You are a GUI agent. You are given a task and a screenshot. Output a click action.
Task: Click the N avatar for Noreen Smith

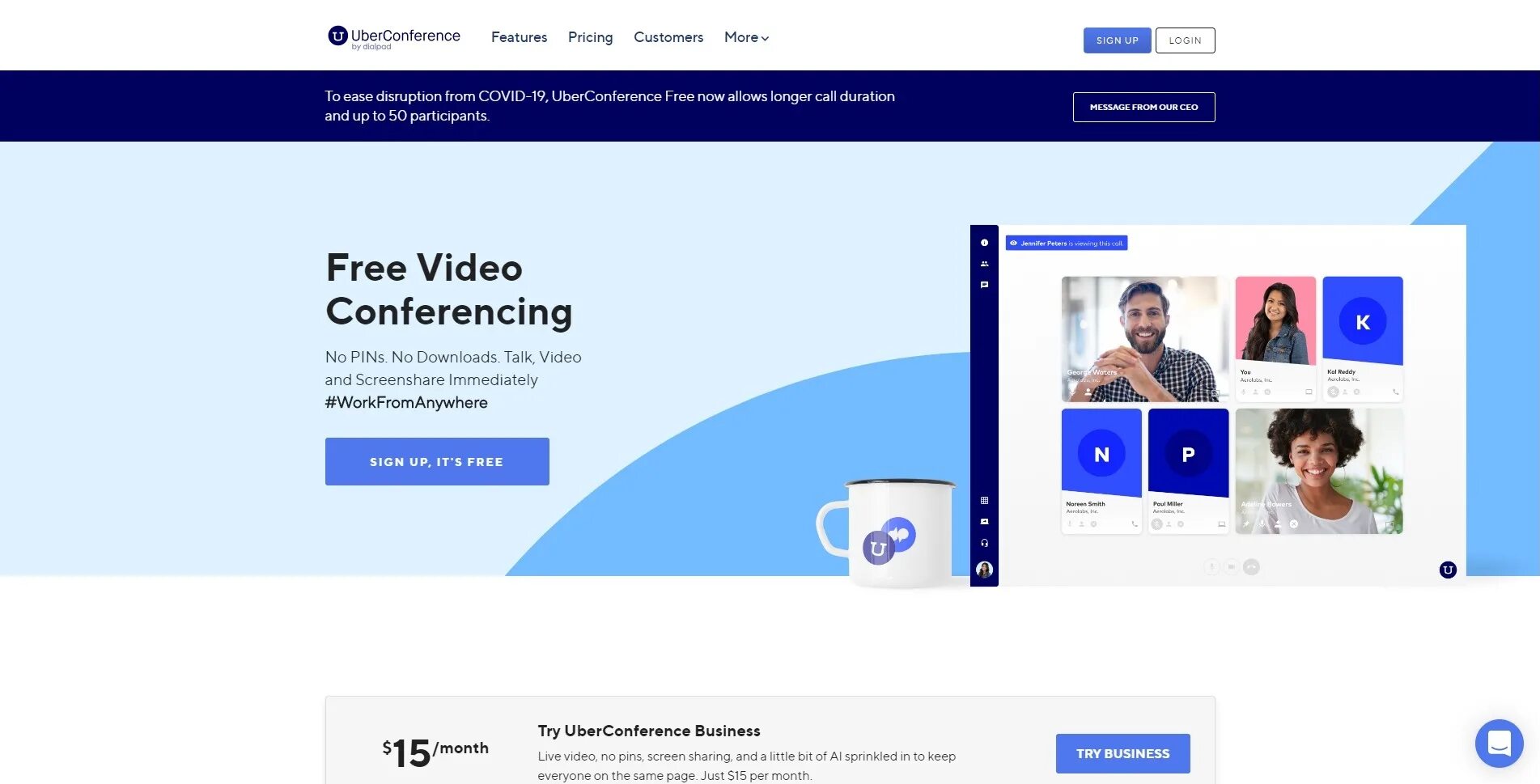pos(1101,454)
